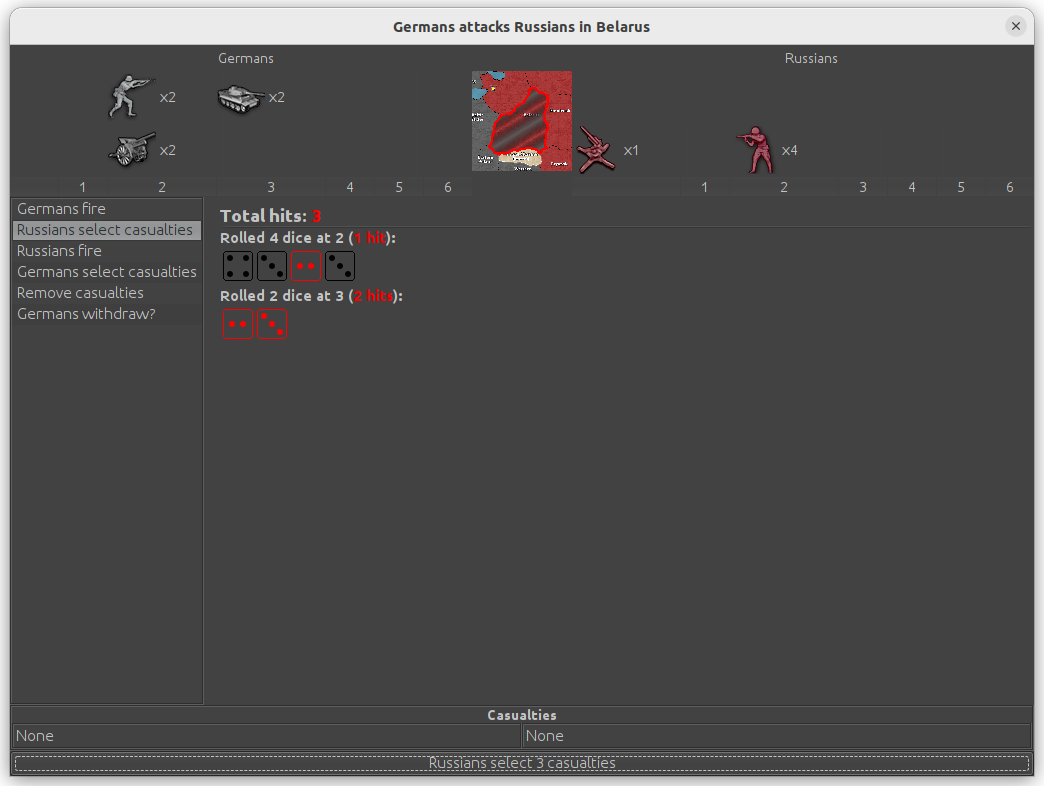Click the left Casualties 'None' field
The height and width of the screenshot is (786, 1044).
pos(266,736)
